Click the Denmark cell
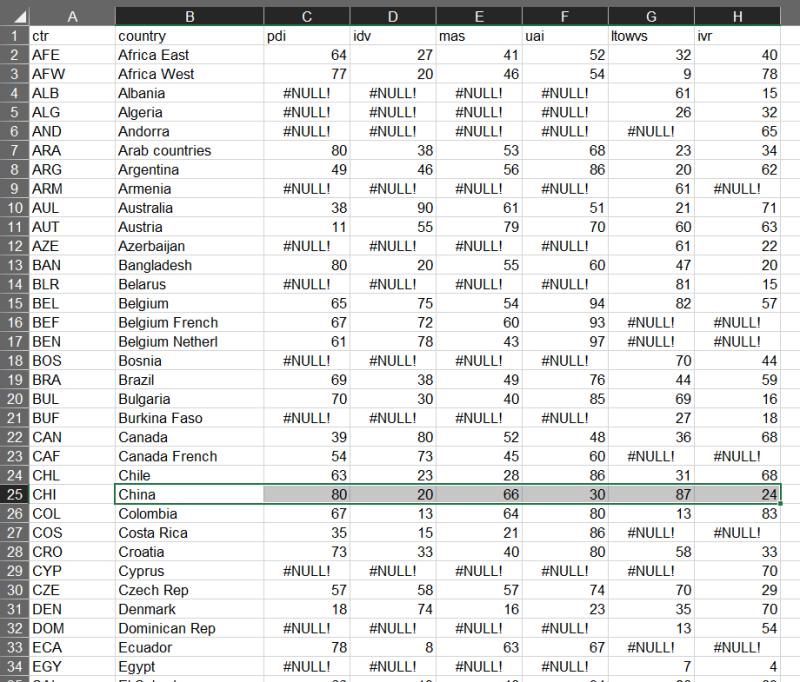Viewport: 800px width, 682px height. click(189, 609)
